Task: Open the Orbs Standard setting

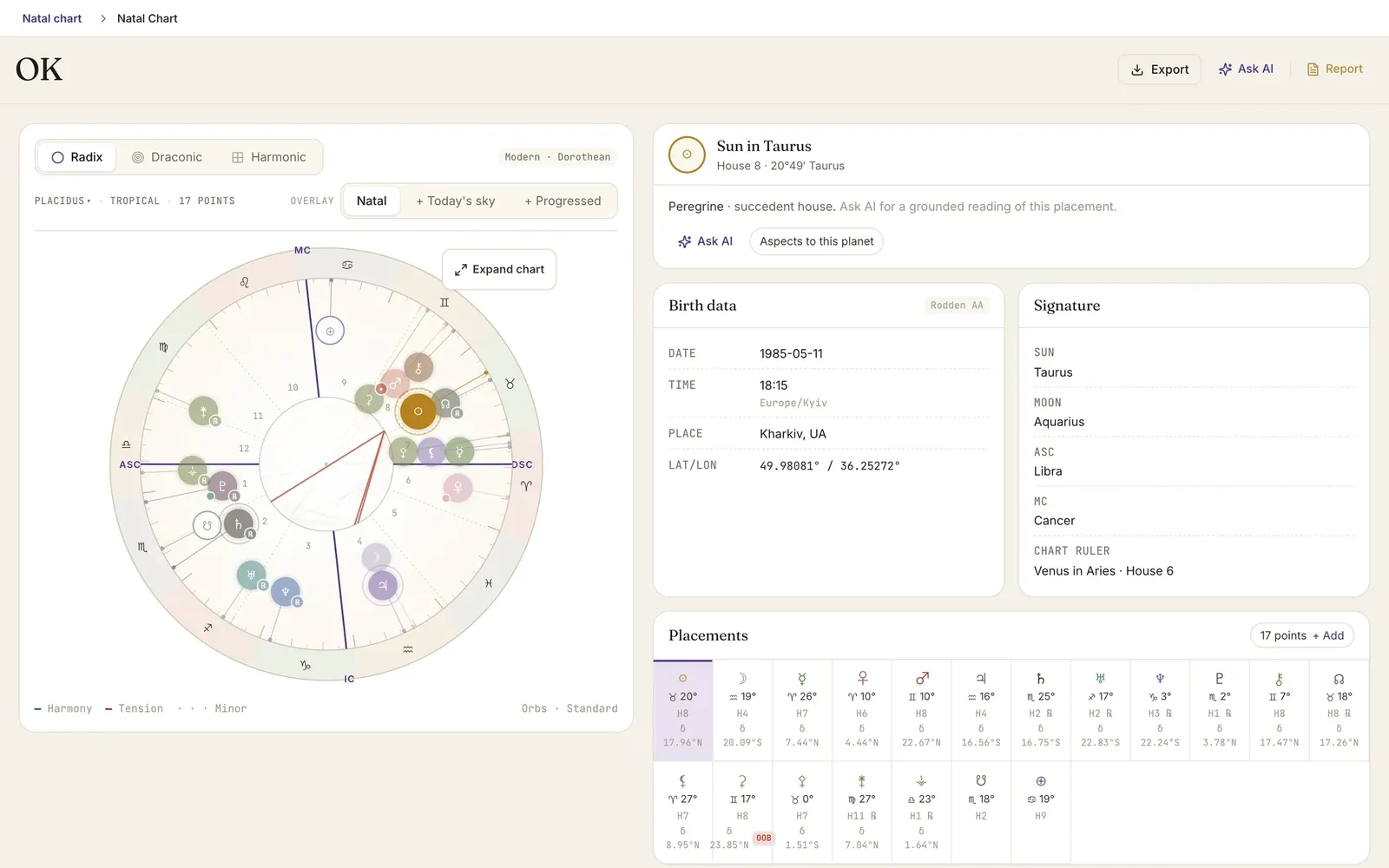Action: tap(569, 708)
